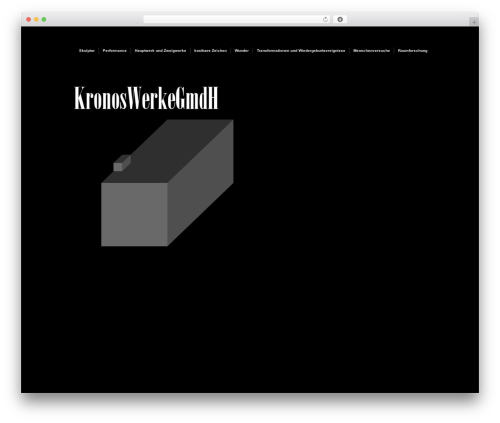
Task: Click the round toolbar button next to the address bar
Action: coord(340,20)
